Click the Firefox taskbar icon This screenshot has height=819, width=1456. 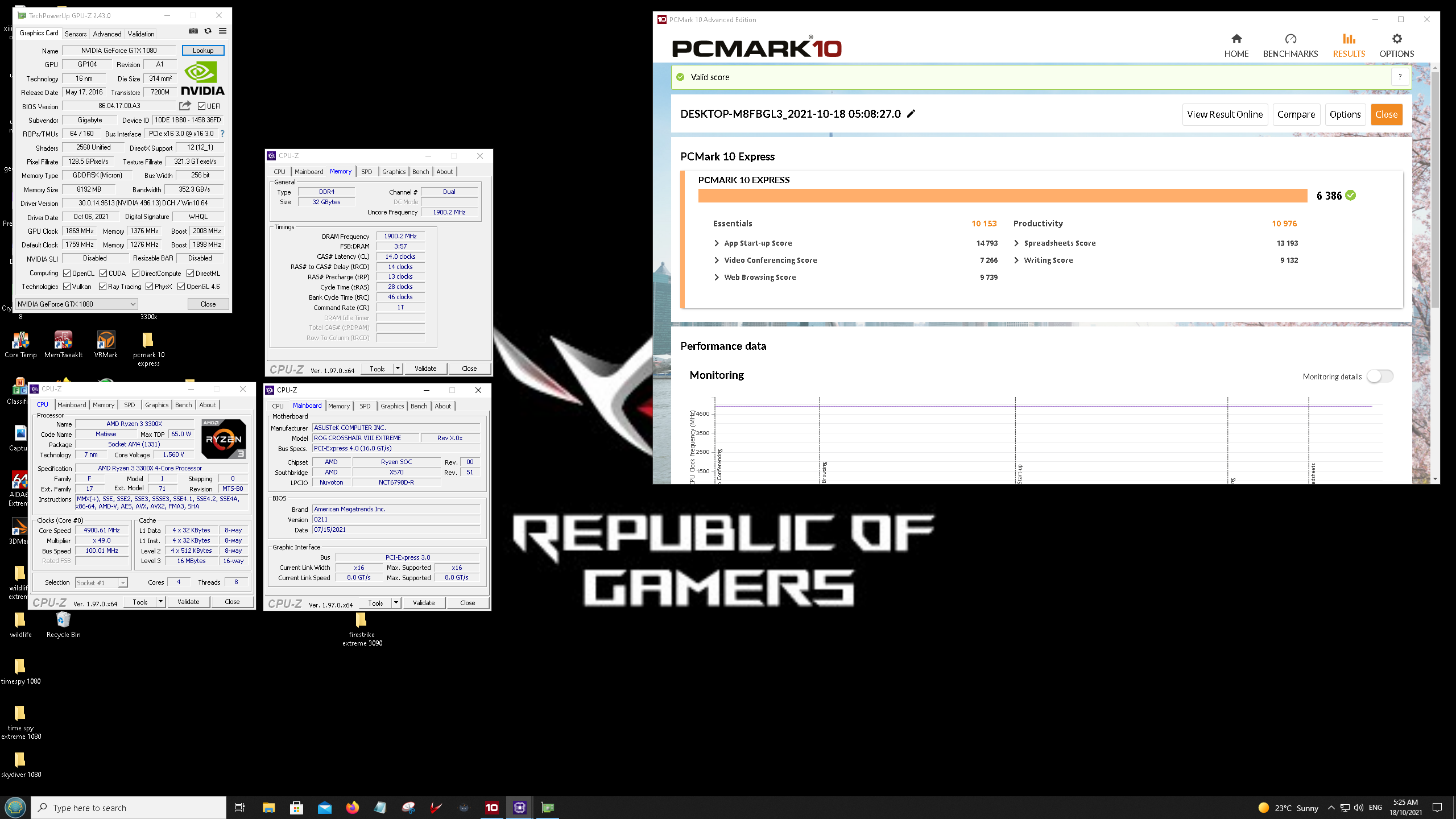click(x=353, y=808)
